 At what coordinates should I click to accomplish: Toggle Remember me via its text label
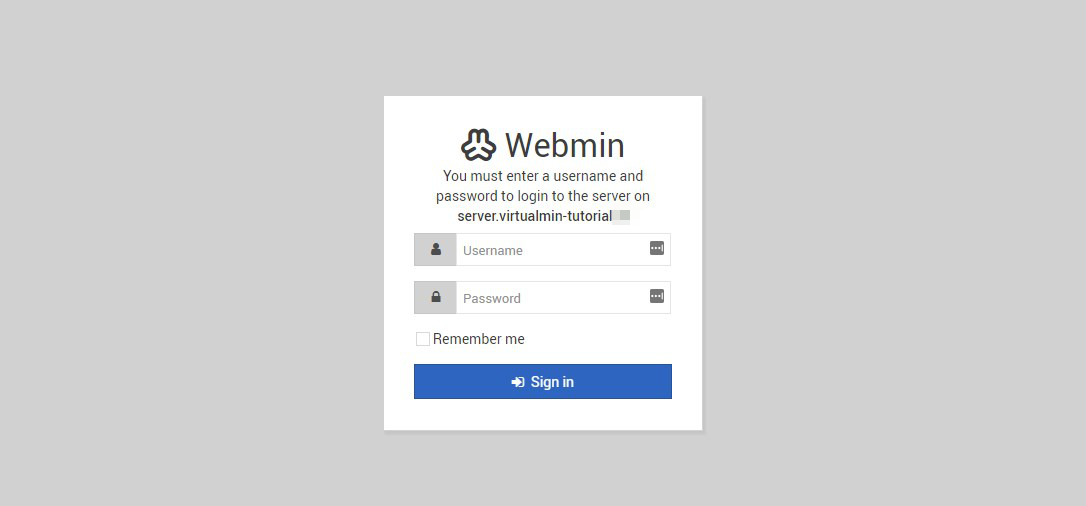pos(479,338)
